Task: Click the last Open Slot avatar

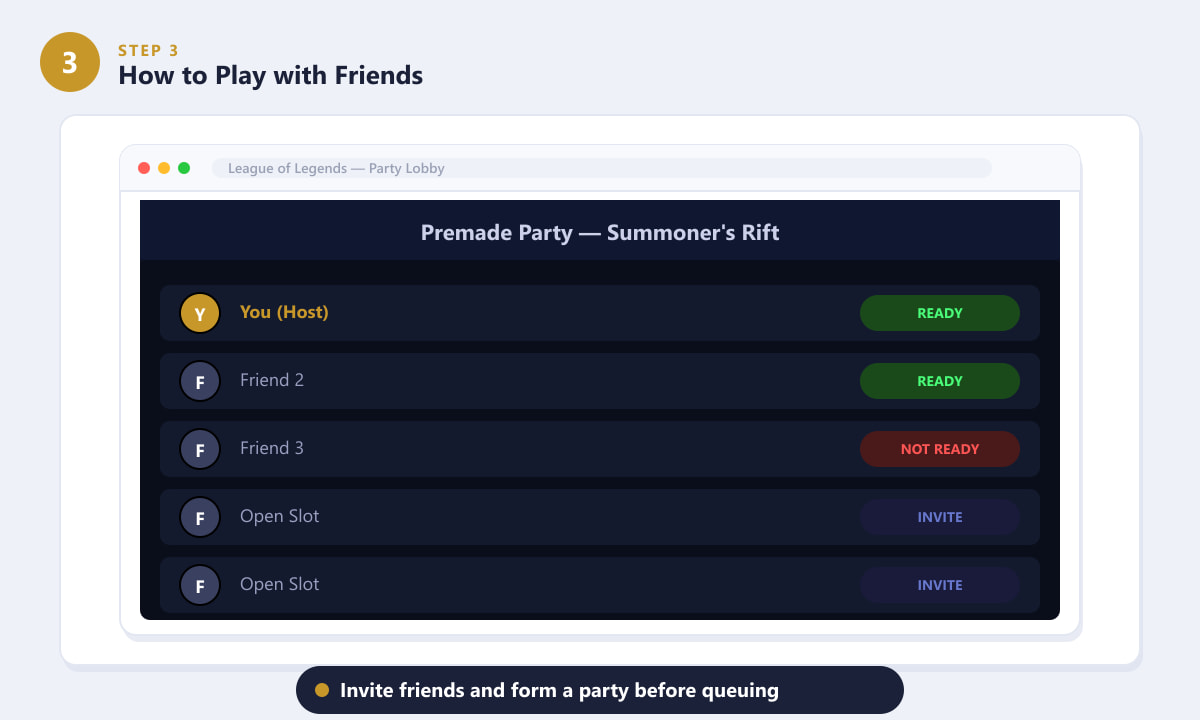Action: 200,585
